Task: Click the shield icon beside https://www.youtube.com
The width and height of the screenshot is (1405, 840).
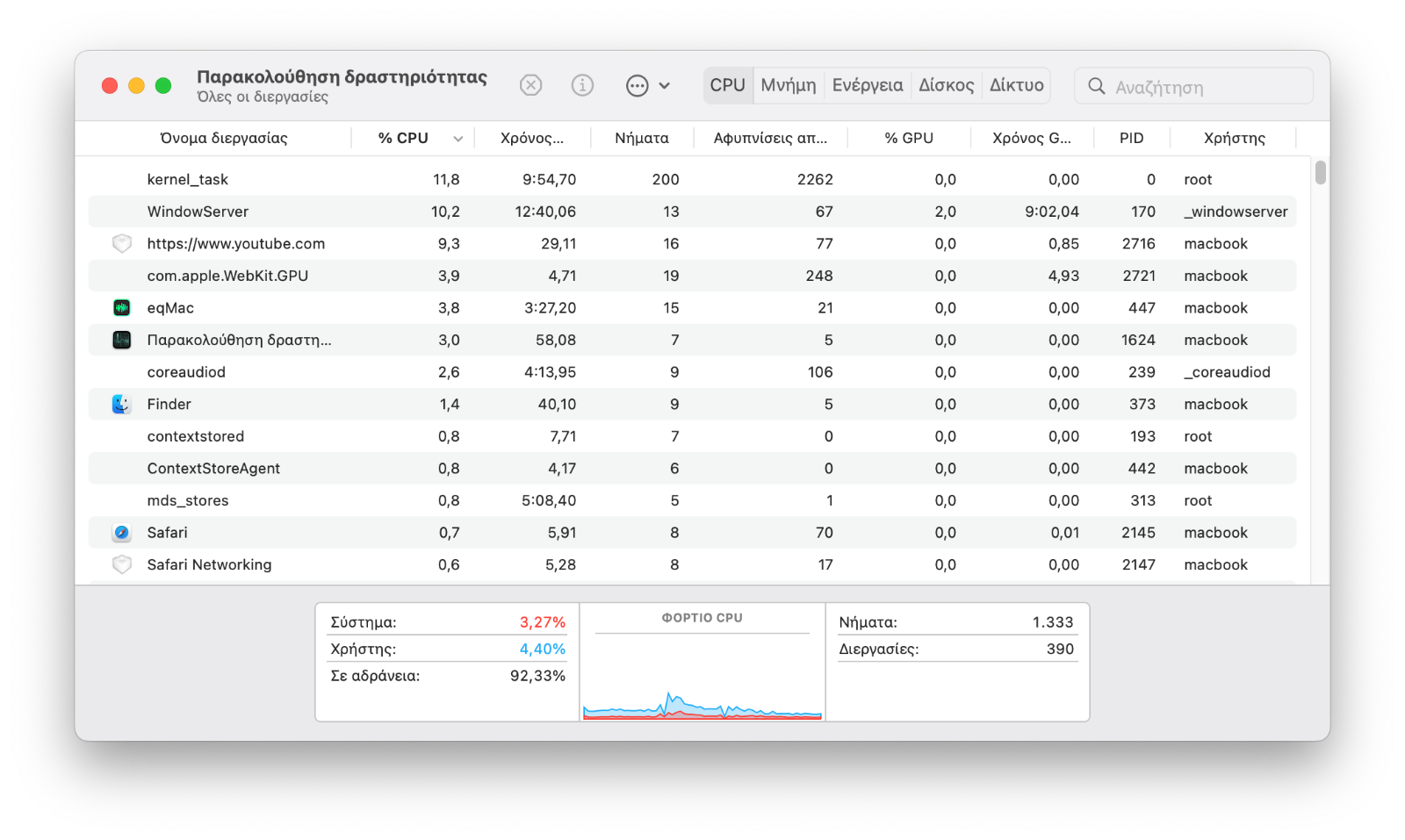Action: 122,243
